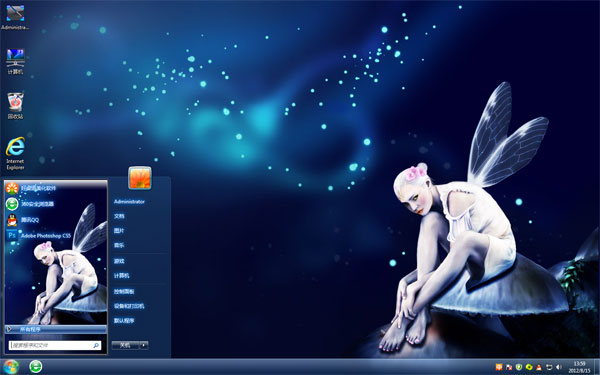Launch Adobe Photoshop CS5 from Start menu
This screenshot has width=600, height=375.
point(39,236)
